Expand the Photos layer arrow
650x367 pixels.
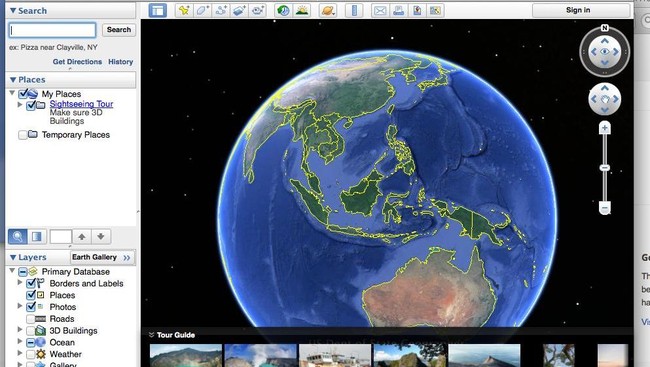[x=20, y=306]
